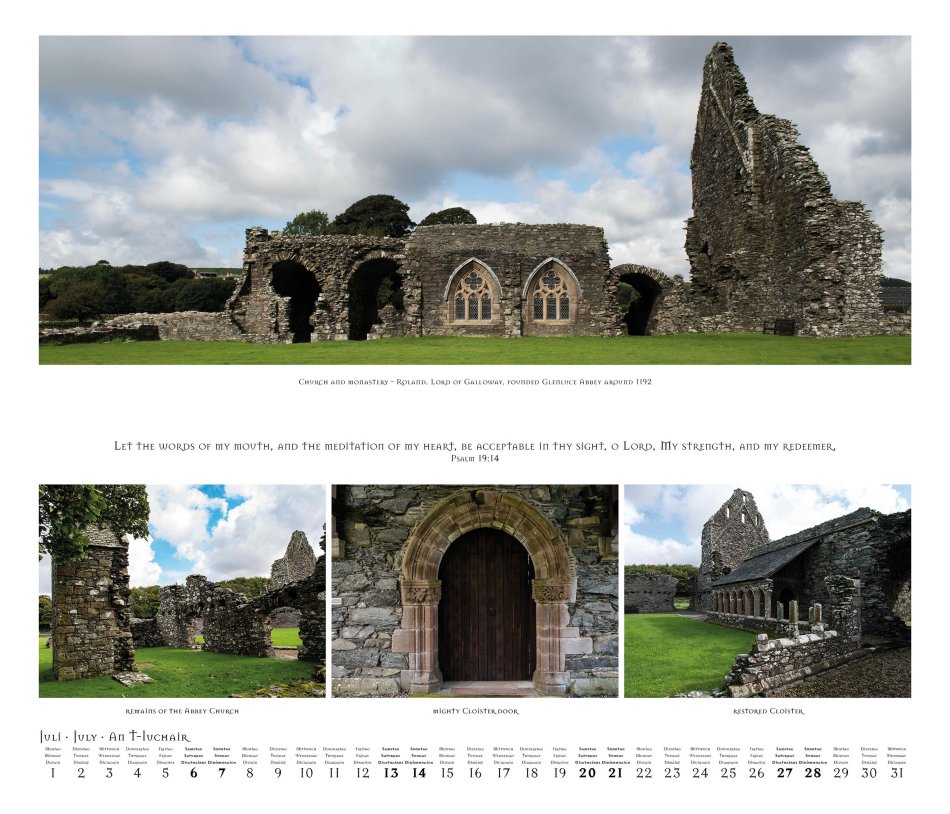Viewport: 950px width, 814px height.
Task: Click the 'Let the words of my mouth' verse
Action: coord(474,445)
